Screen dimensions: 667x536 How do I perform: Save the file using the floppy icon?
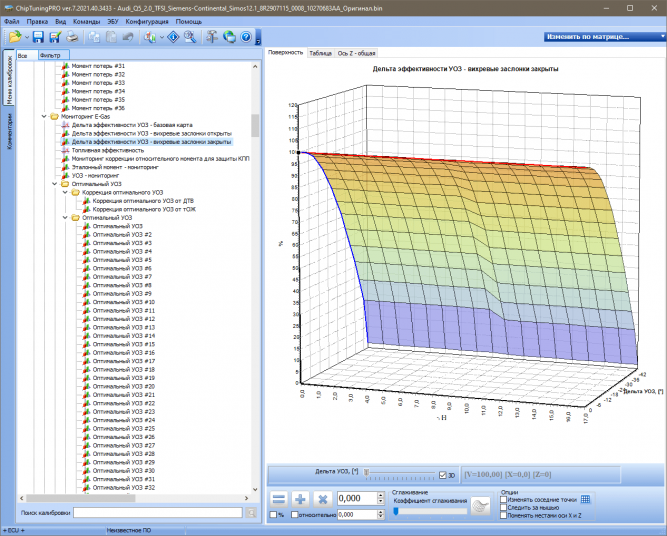[38, 37]
